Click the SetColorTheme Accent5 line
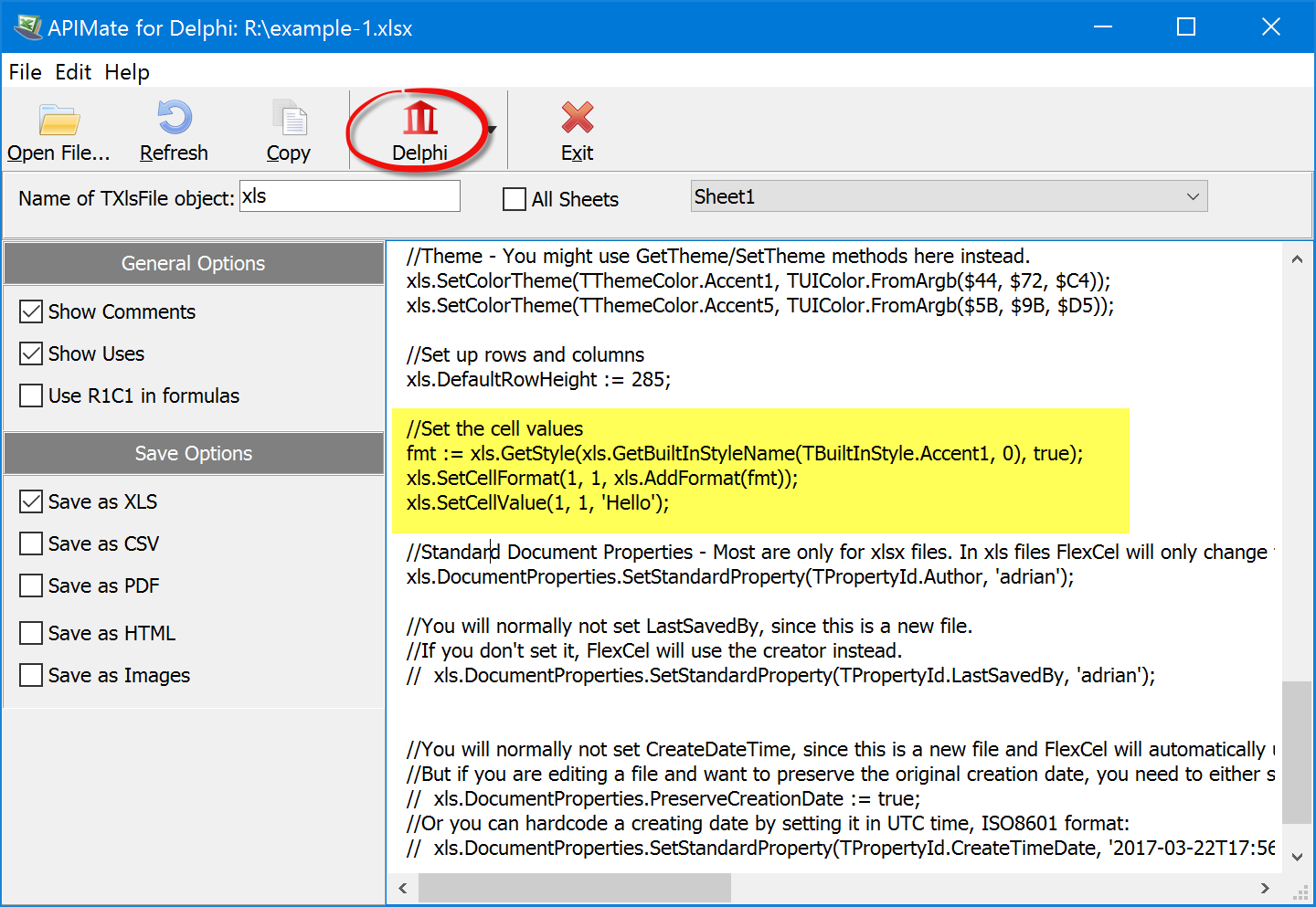The image size is (1316, 907). click(760, 305)
